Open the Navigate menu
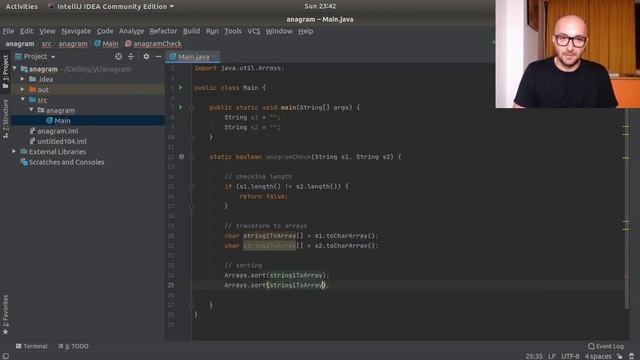 tap(76, 31)
